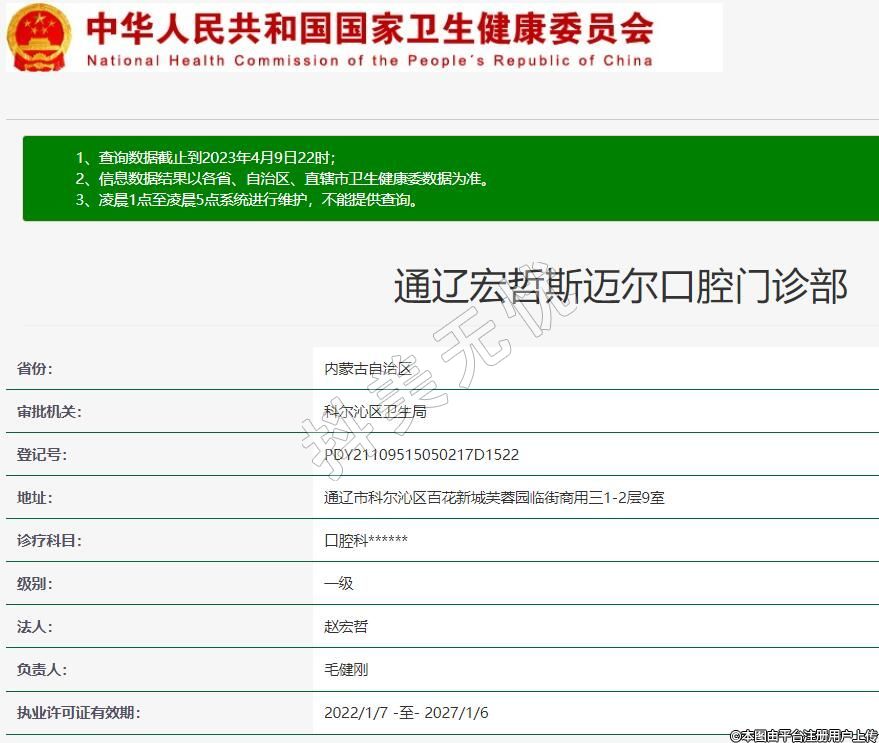
Task: Click the 诊疗科目 value 口腔科
Action: click(365, 540)
